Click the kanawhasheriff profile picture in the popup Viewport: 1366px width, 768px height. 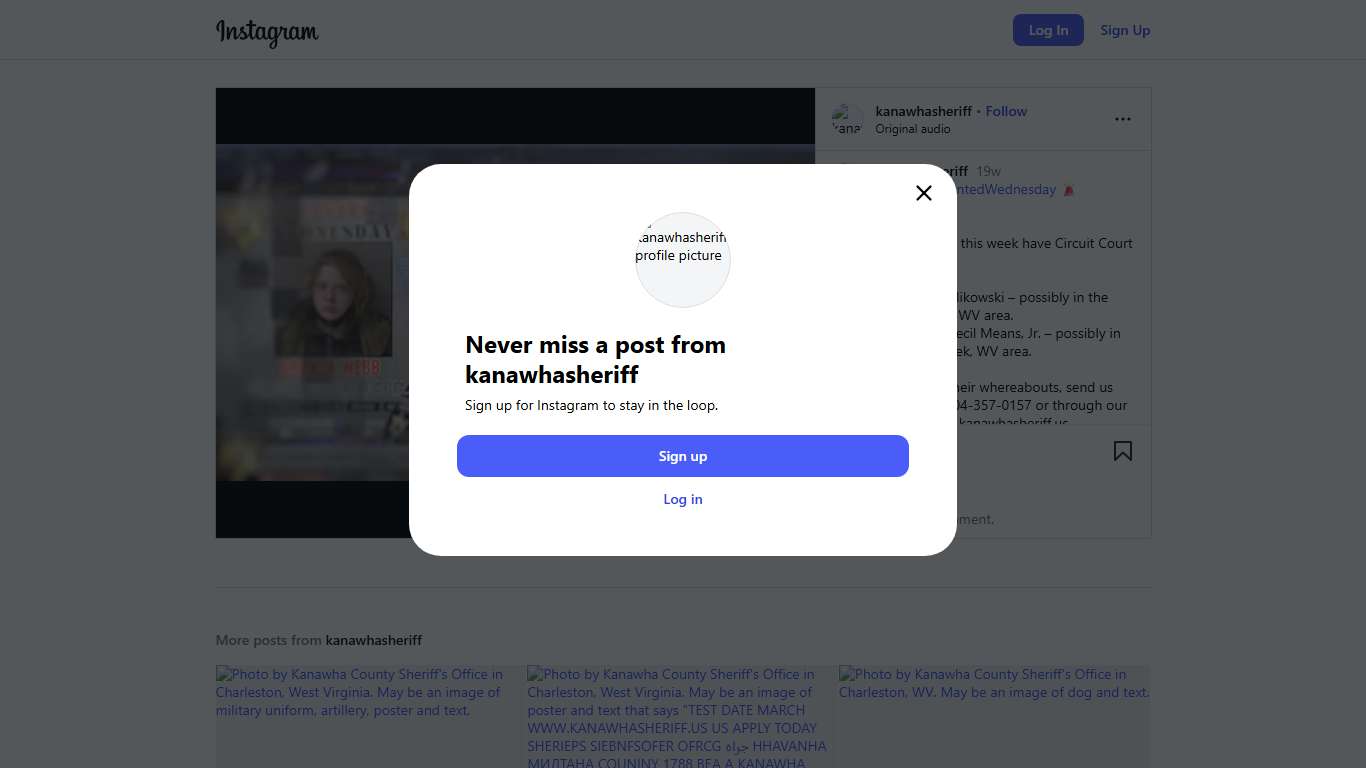tap(683, 259)
